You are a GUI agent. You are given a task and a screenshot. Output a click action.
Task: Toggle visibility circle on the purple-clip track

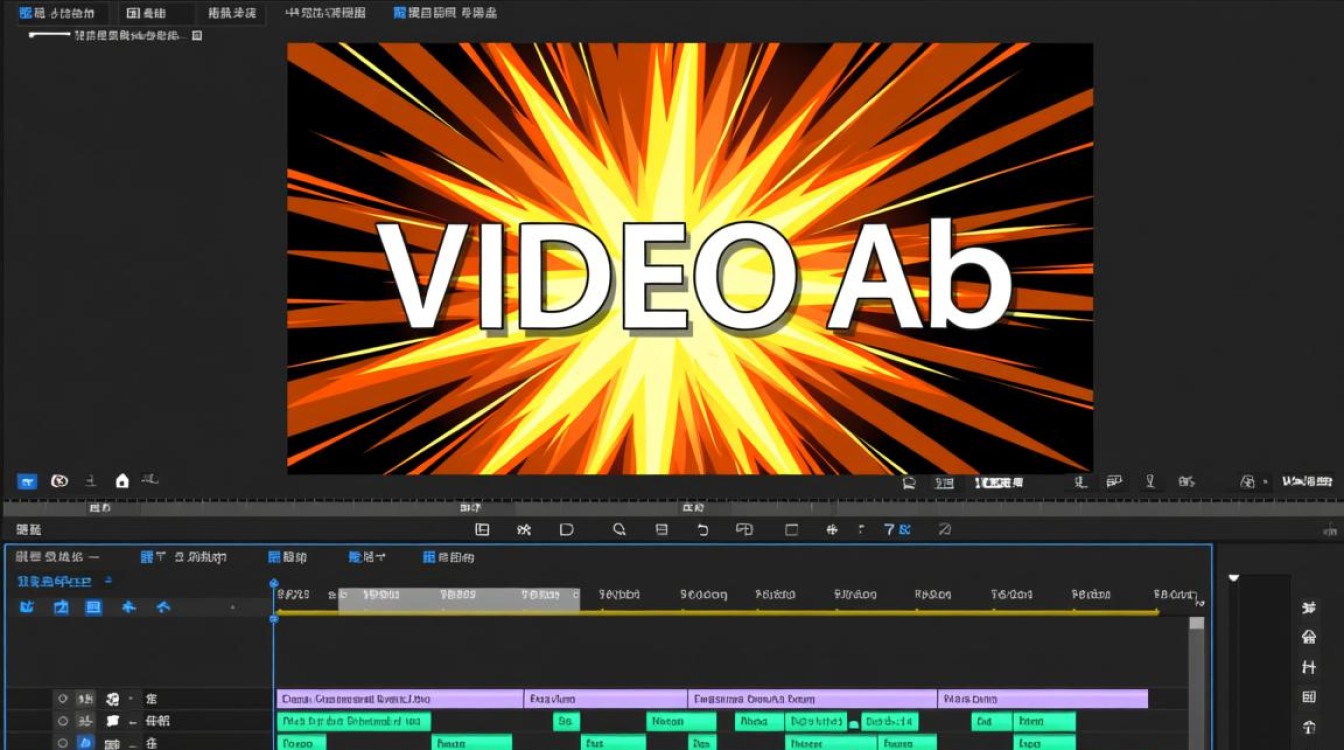(62, 699)
